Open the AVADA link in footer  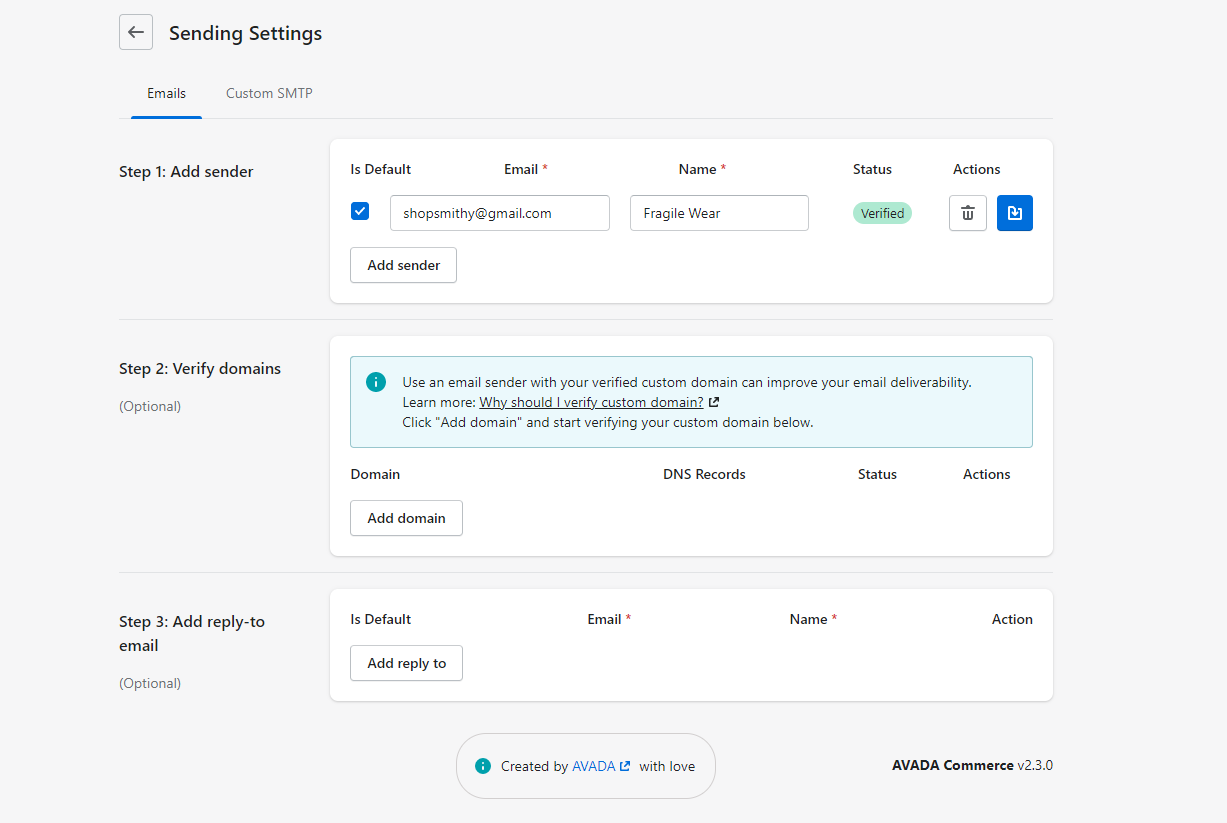click(593, 766)
